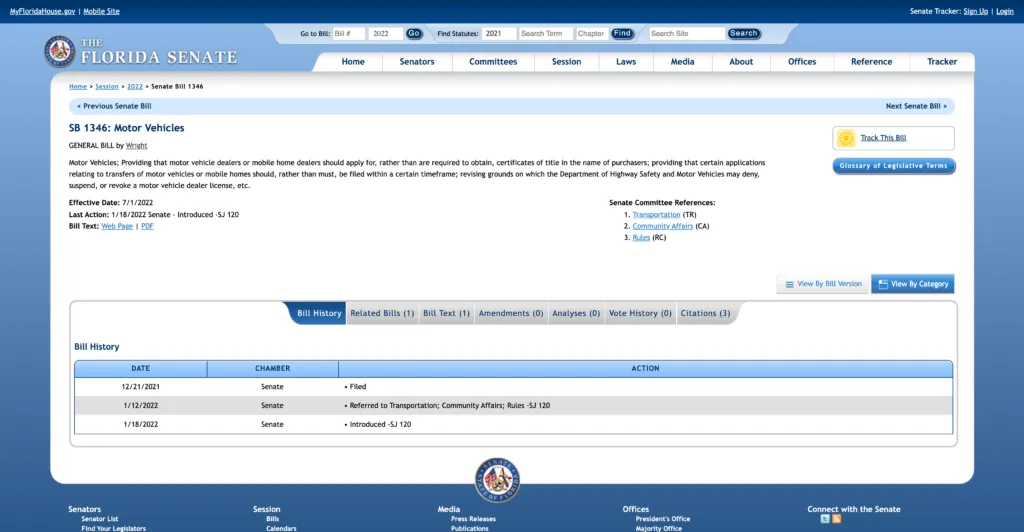Open the Glossary of Legislative Terms
Viewport: 1024px width, 532px height.
(893, 166)
